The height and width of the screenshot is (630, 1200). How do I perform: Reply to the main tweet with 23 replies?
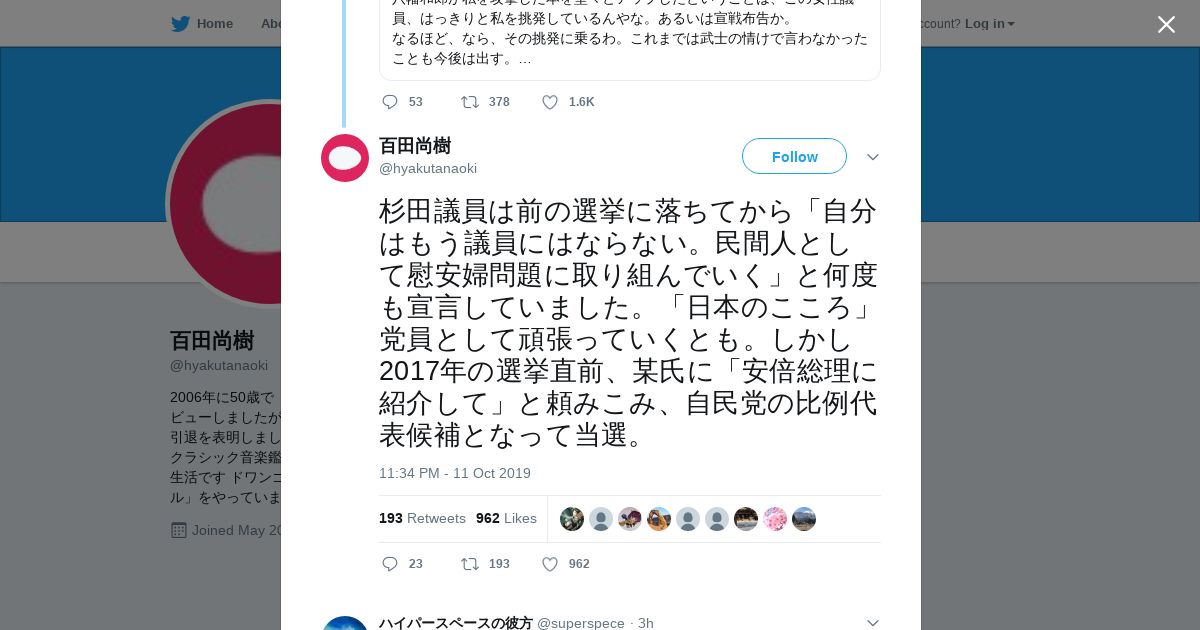[x=390, y=564]
